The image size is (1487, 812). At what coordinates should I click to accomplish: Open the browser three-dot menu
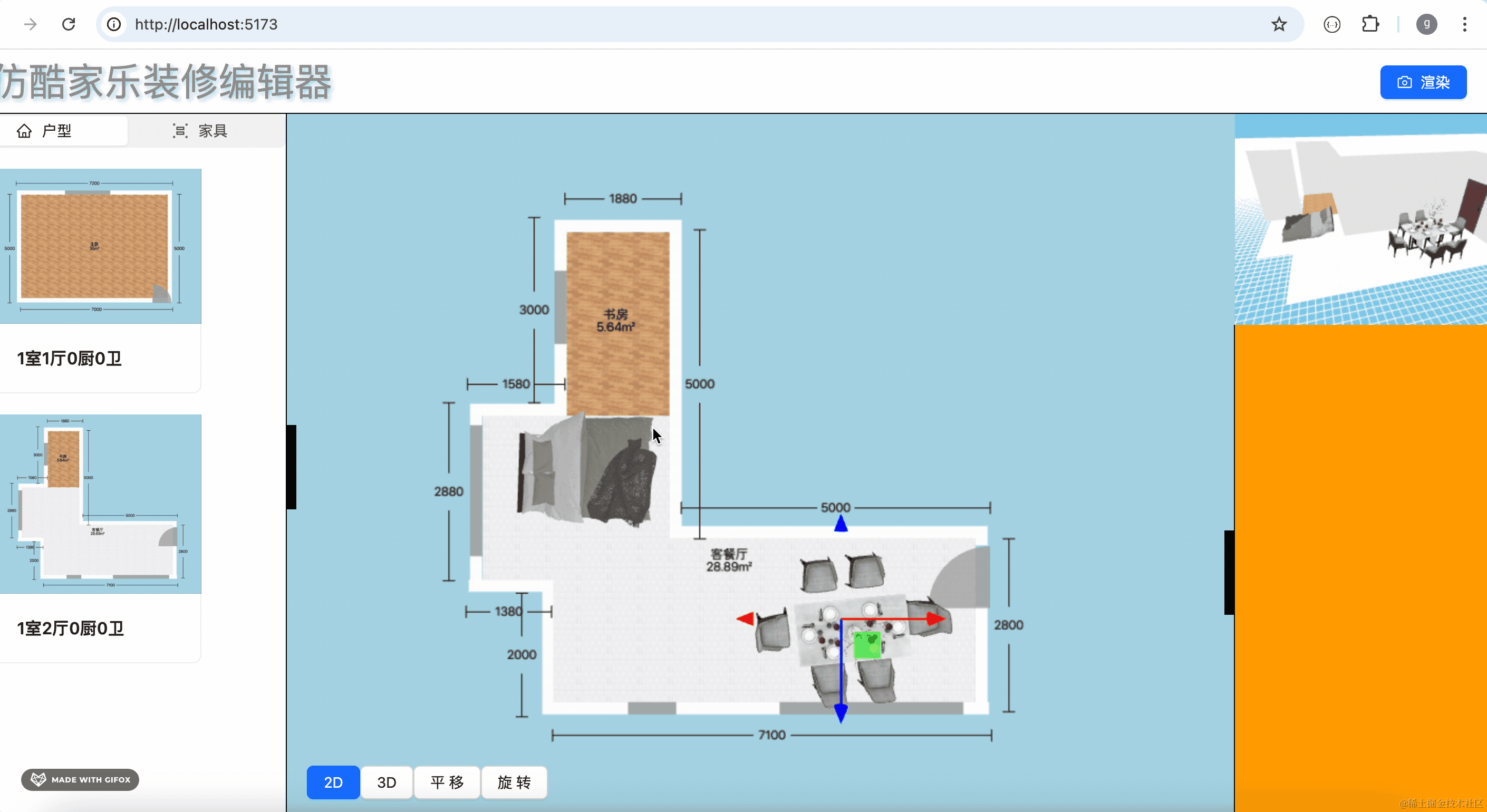(x=1464, y=24)
